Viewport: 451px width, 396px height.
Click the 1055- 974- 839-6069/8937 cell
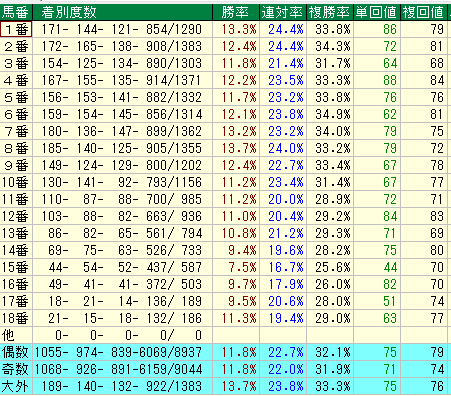(123, 352)
